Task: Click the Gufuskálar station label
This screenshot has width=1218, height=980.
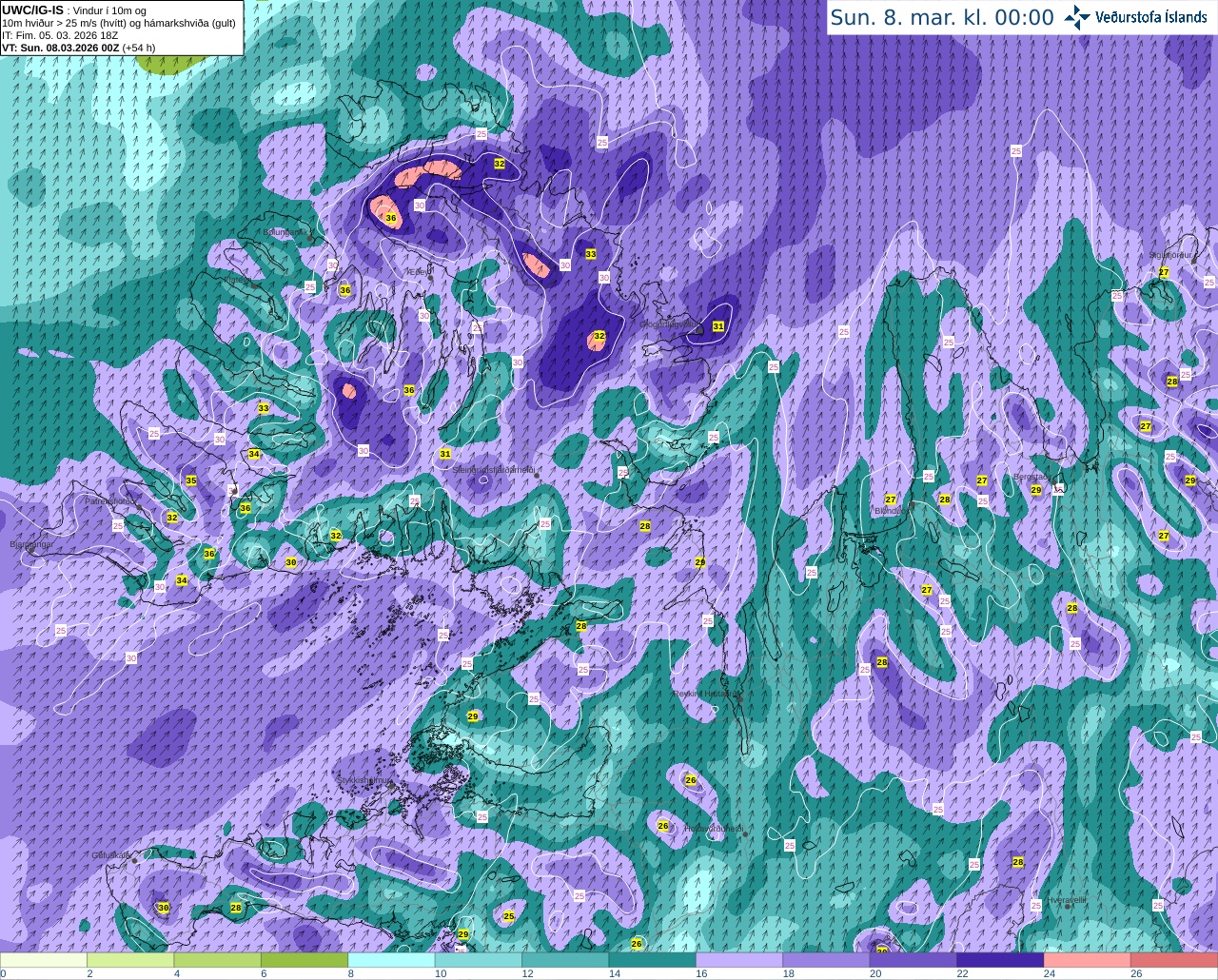Action: tap(110, 855)
